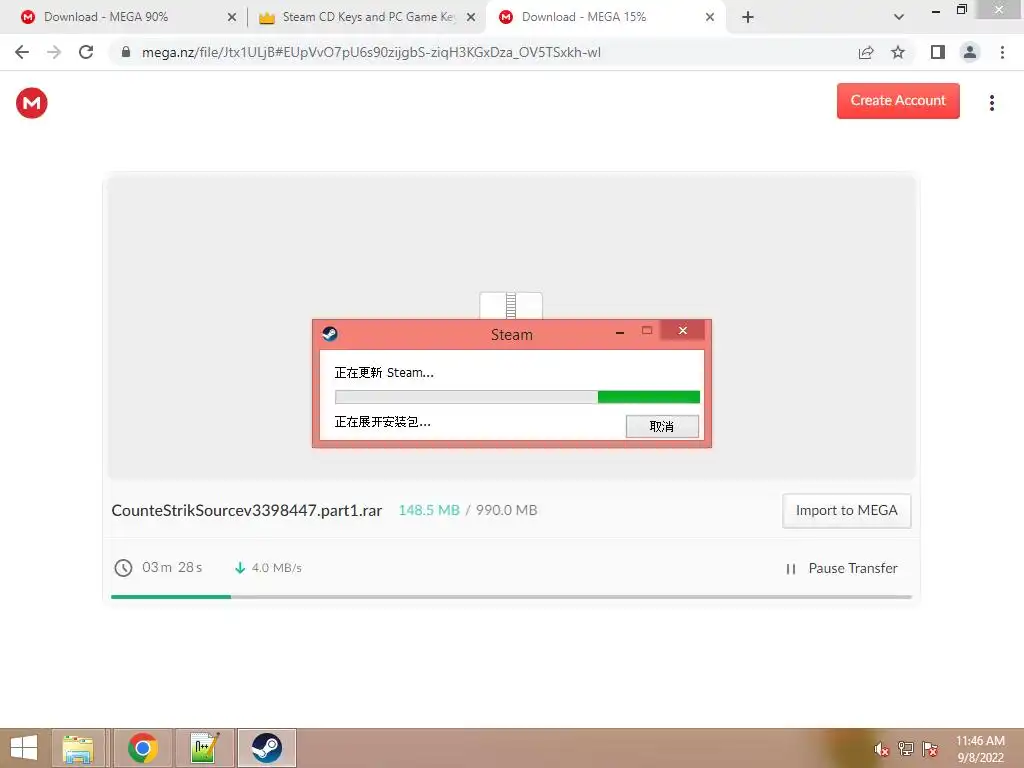Open Action Center flag icon
The image size is (1024, 768).
point(929,749)
